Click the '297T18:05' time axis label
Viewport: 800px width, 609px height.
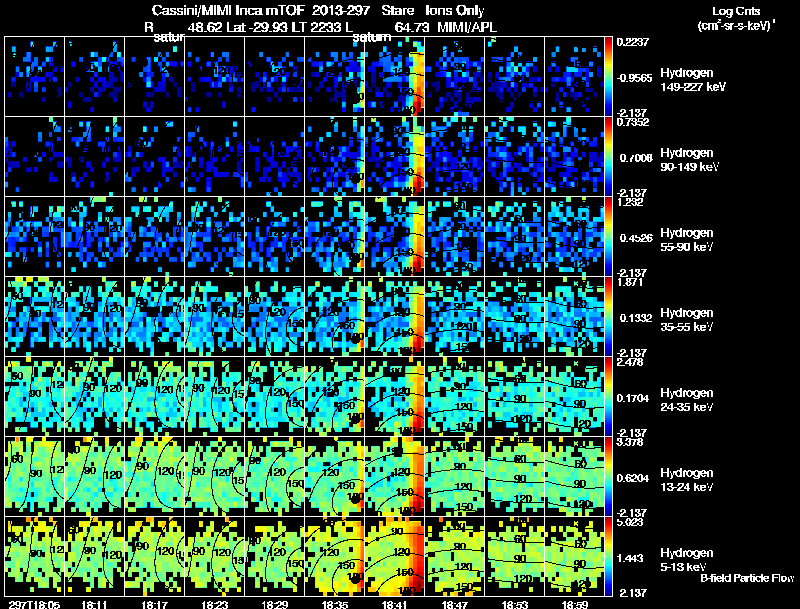tap(34, 604)
